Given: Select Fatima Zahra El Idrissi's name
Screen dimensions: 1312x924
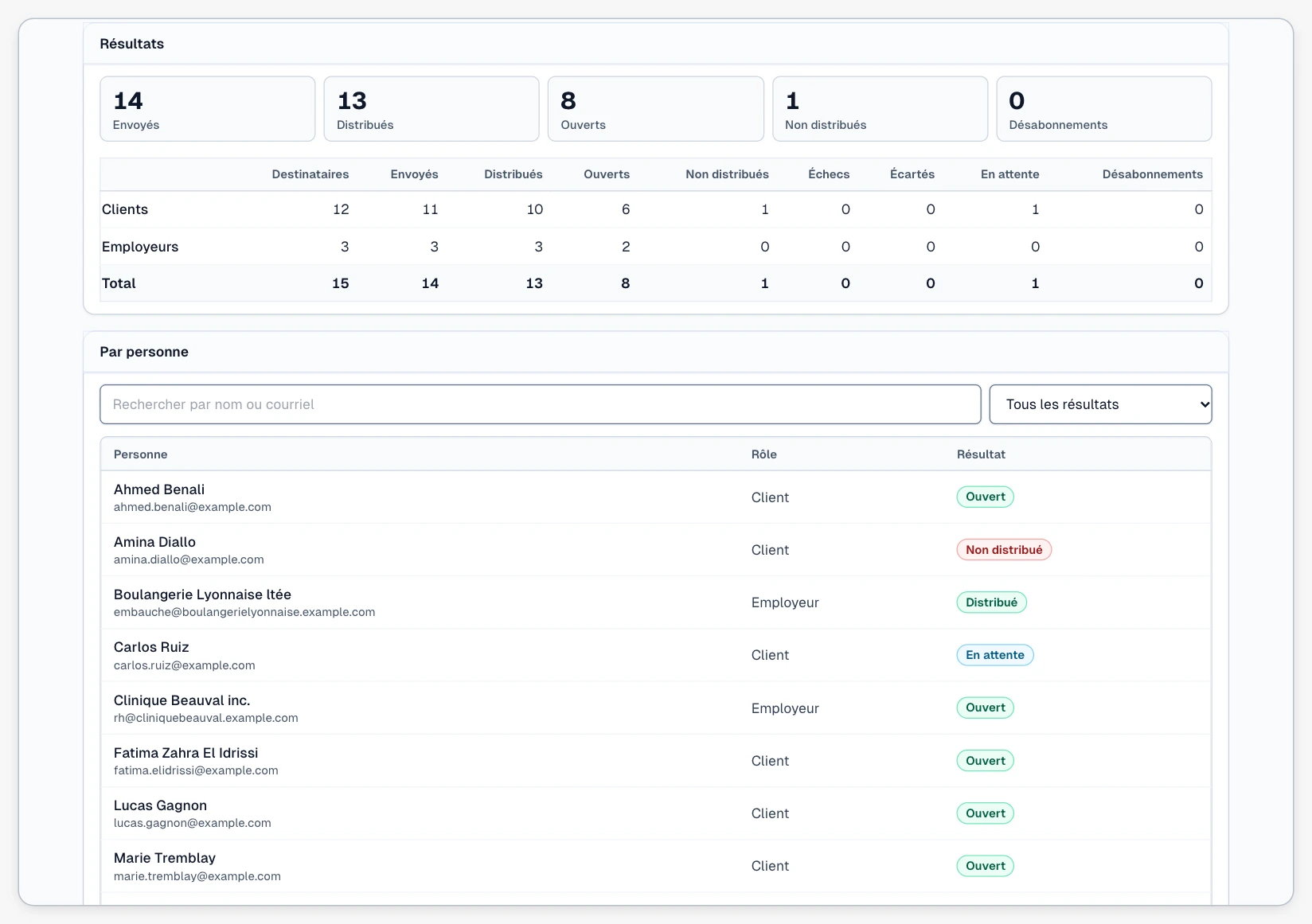Looking at the screenshot, I should coord(185,753).
